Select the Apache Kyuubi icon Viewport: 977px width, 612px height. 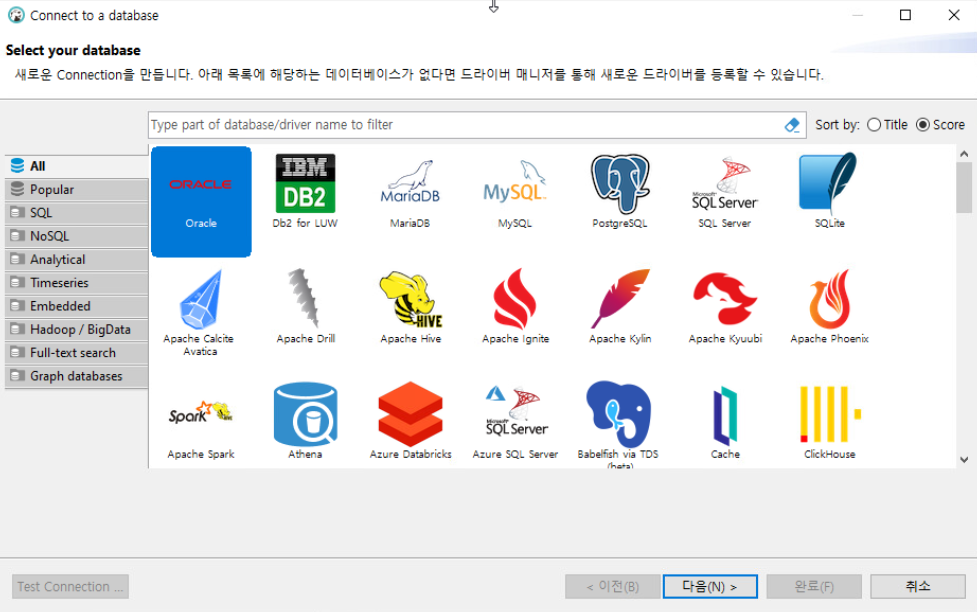click(x=725, y=307)
